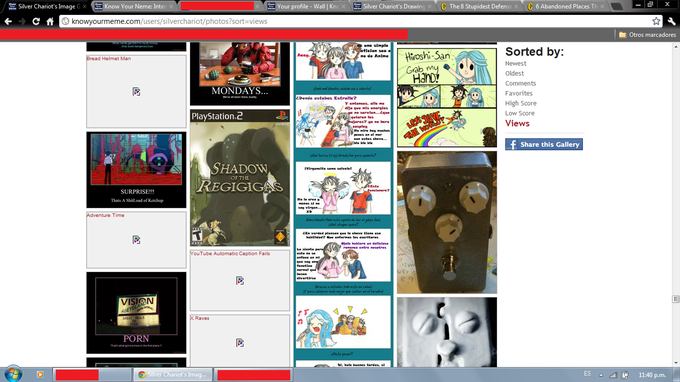Open Windows Start orb

click(13, 374)
